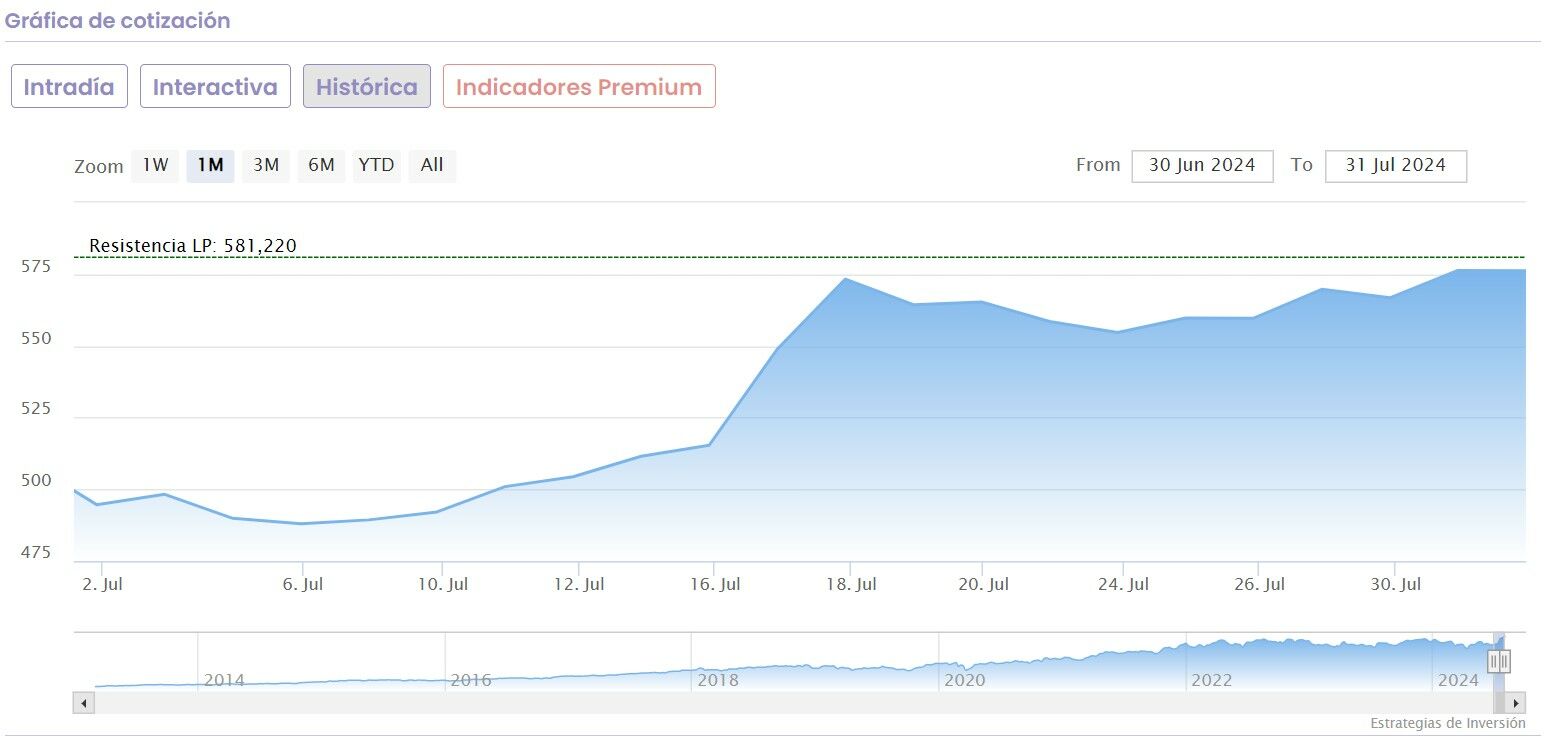This screenshot has width=1546, height=753.
Task: Zoom chart to 3M
Action: pos(266,166)
